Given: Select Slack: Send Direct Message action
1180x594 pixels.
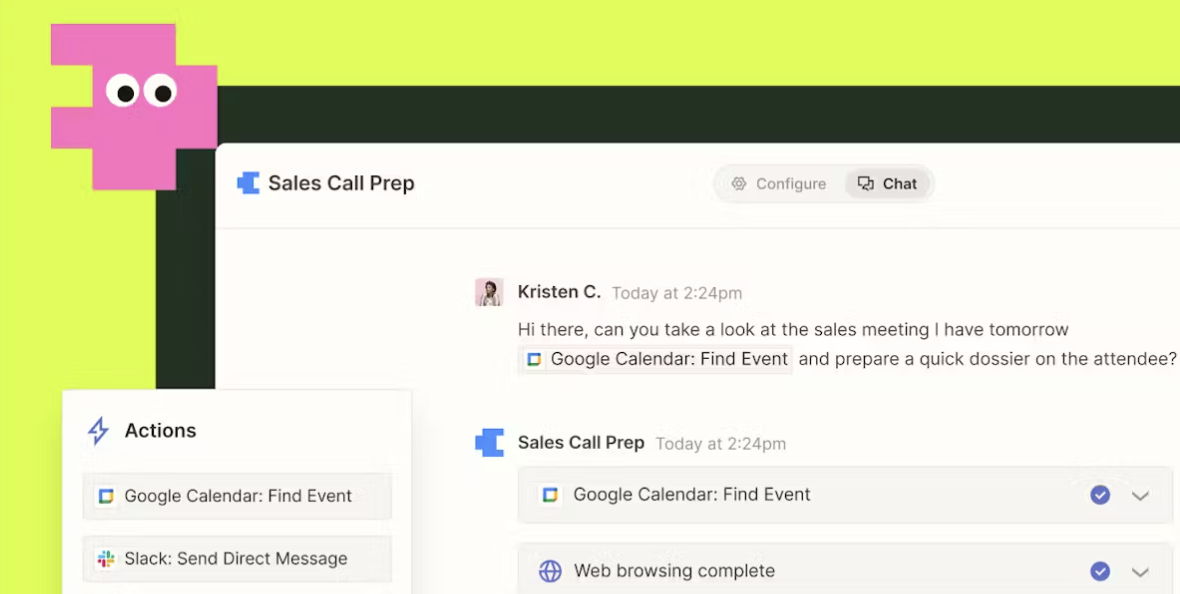Looking at the screenshot, I should click(x=237, y=559).
